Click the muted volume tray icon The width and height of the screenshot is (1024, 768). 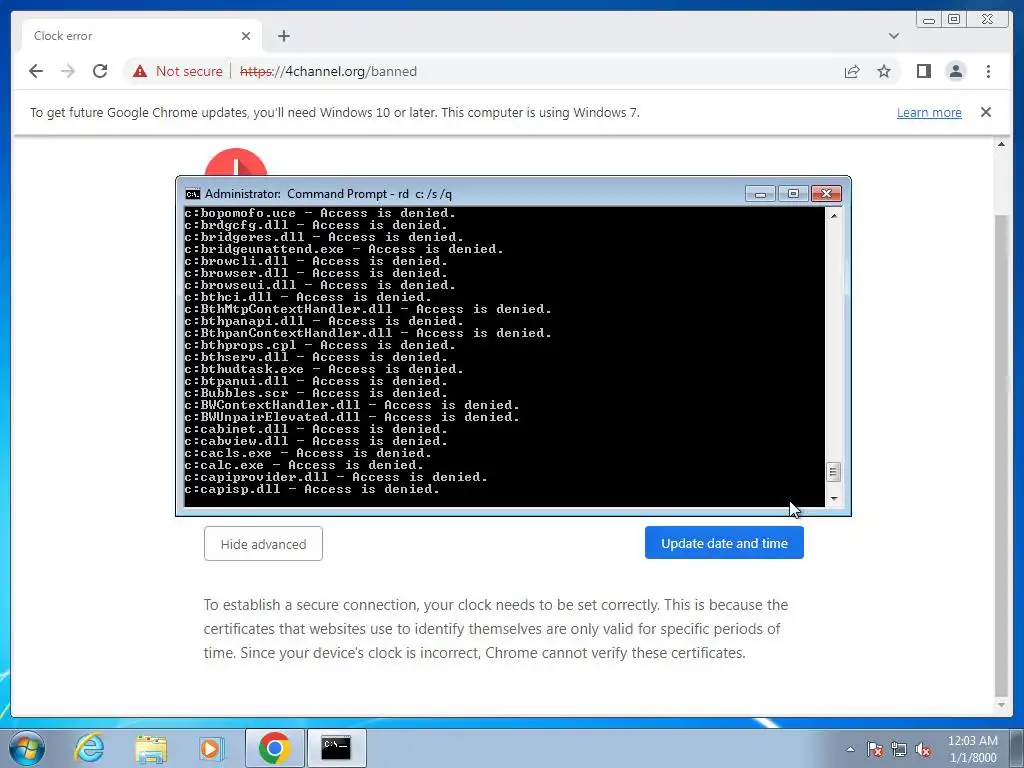pos(923,749)
